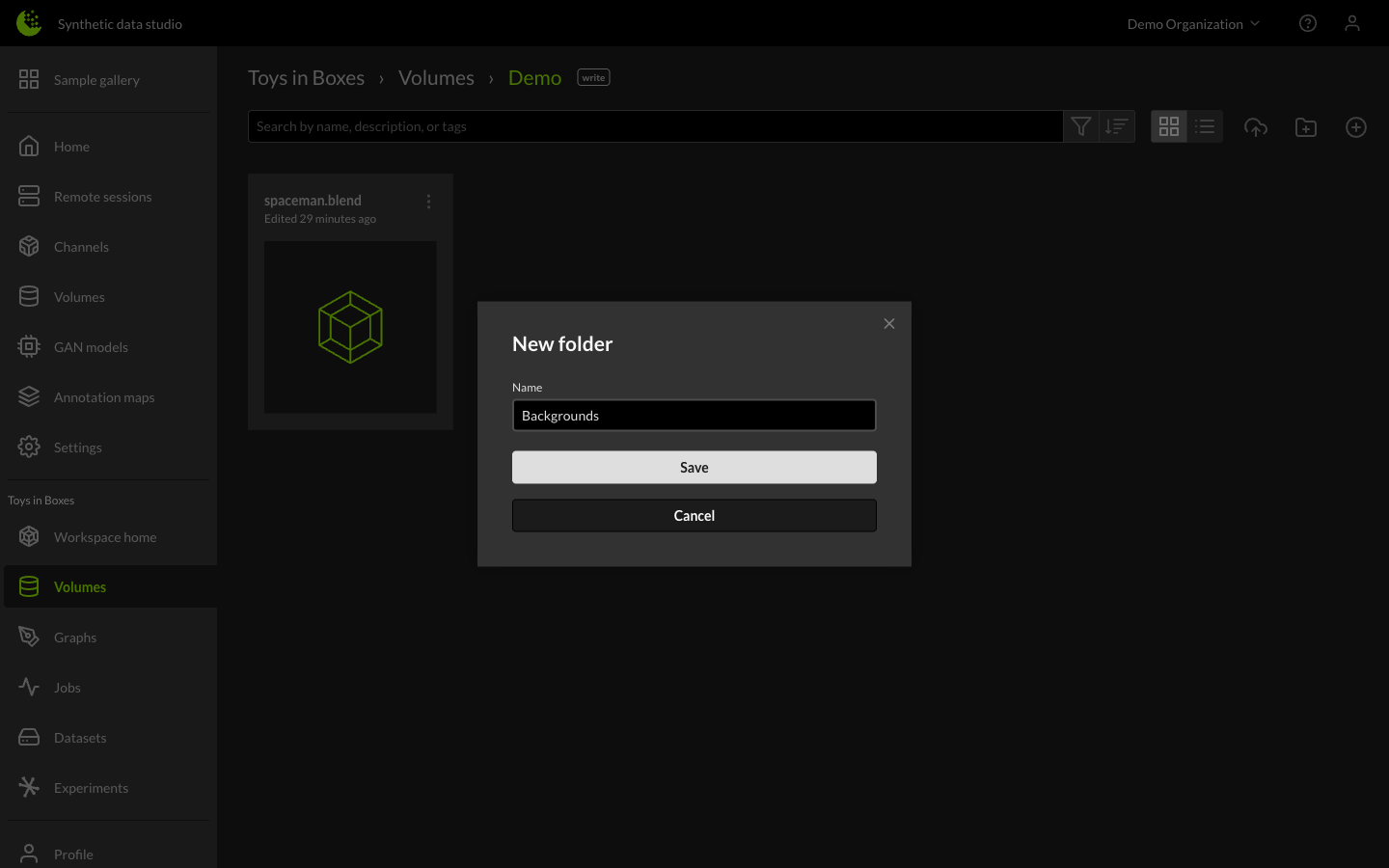Viewport: 1389px width, 868px height.
Task: View the Jobs activity list
Action: (68, 687)
